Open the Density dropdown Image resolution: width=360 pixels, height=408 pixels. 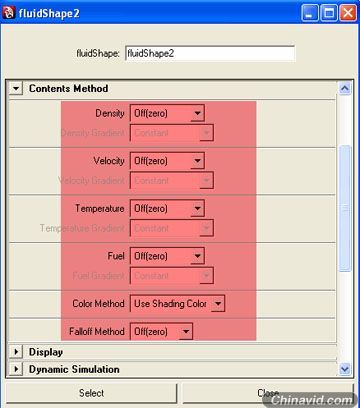pyautogui.click(x=167, y=113)
